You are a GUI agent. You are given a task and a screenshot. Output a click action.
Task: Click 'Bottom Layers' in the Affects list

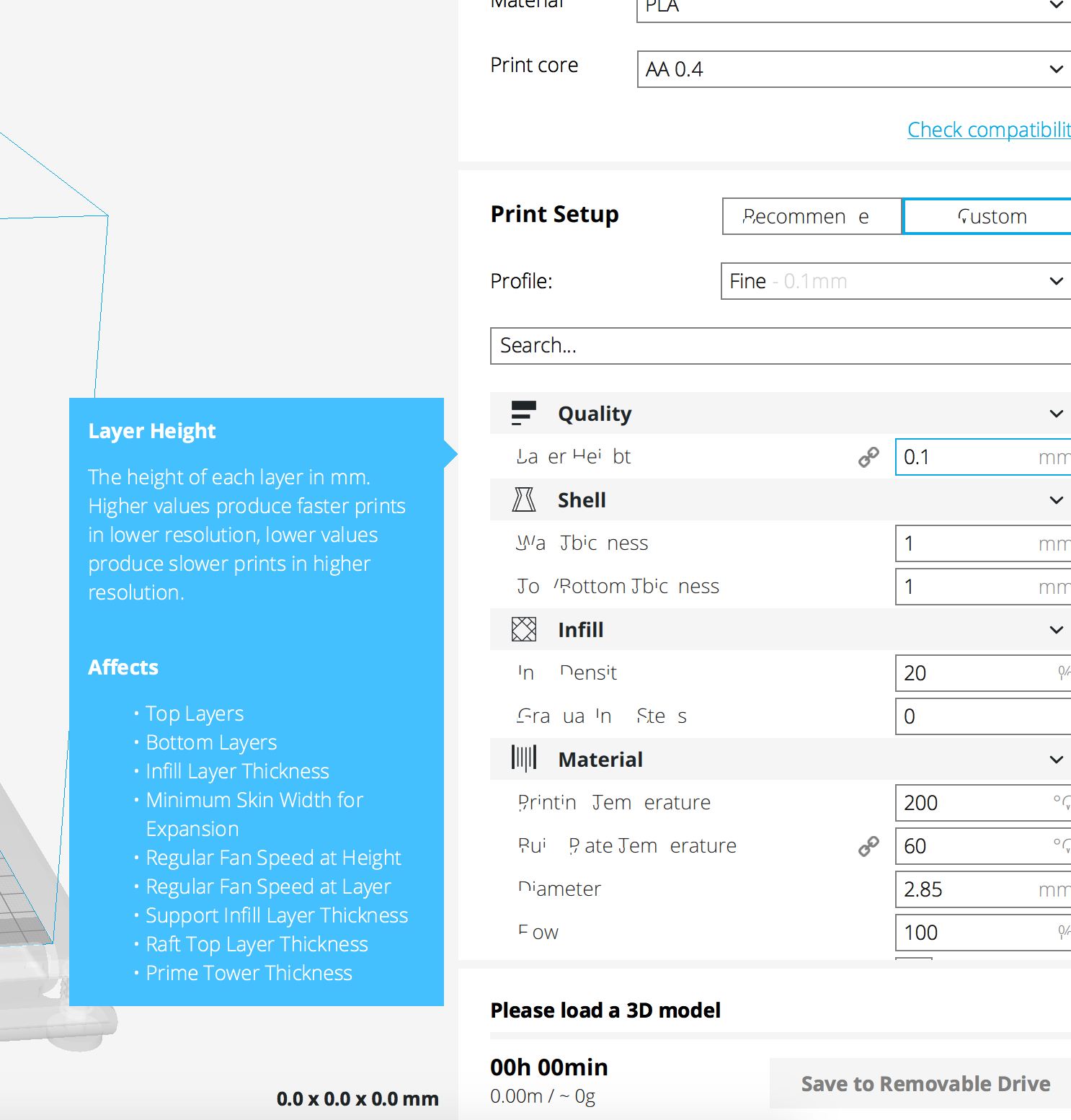coord(211,742)
